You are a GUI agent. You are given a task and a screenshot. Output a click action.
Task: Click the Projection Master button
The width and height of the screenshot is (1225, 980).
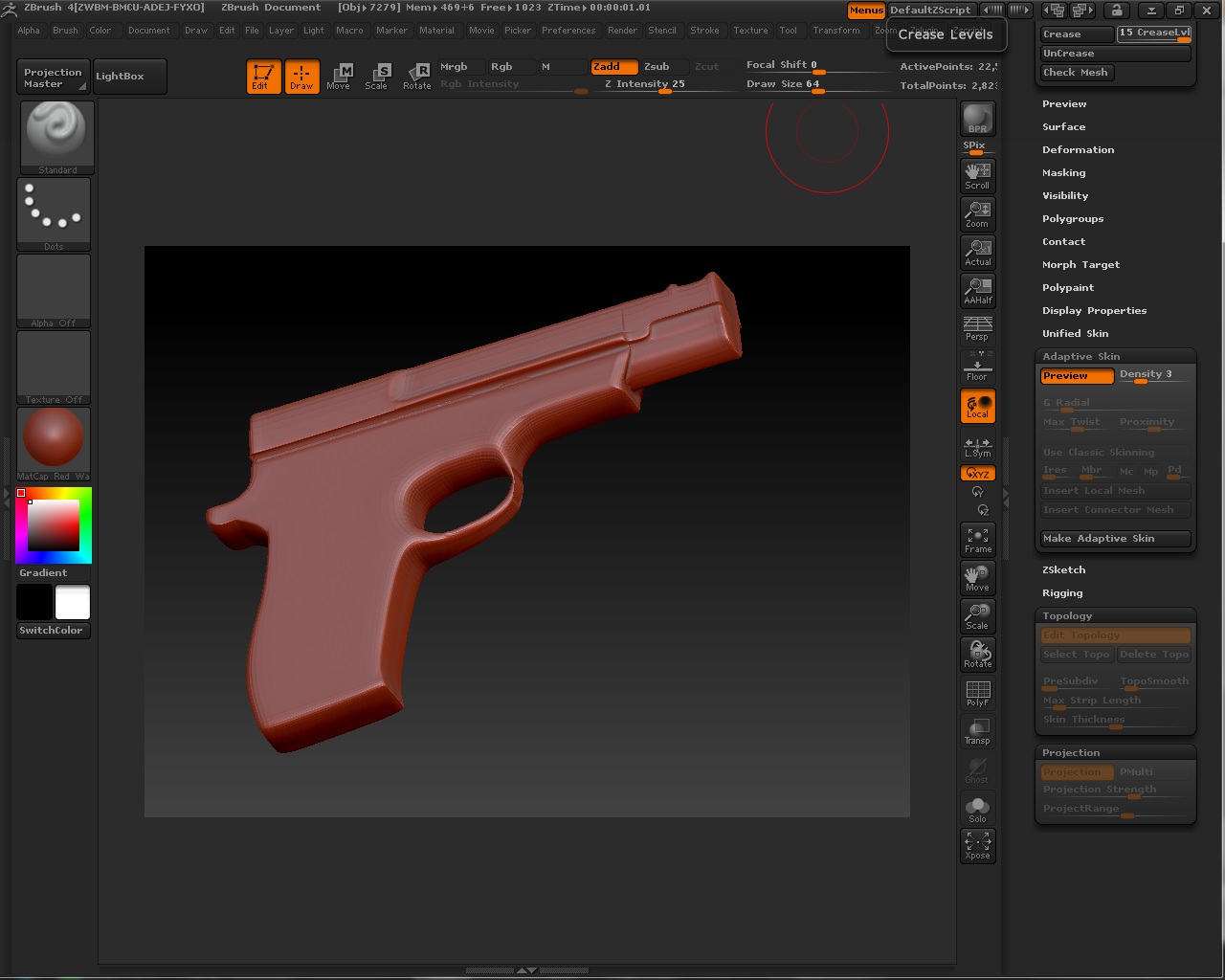(53, 78)
